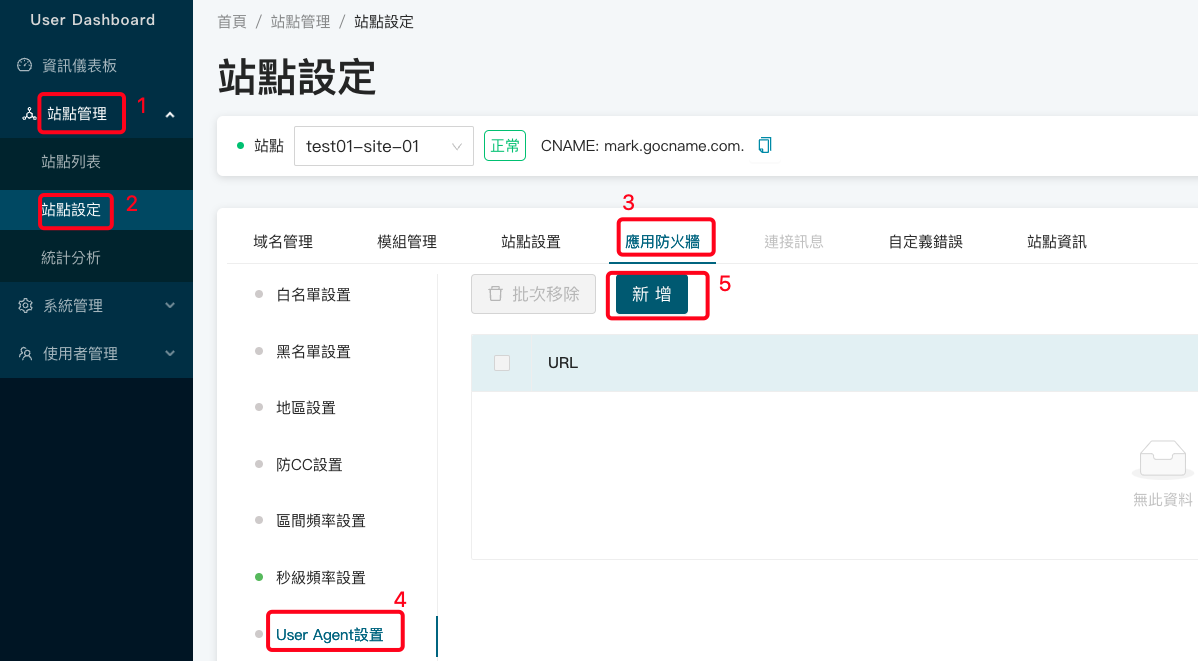This screenshot has width=1198, height=661.
Task: Switch to the 域名管理 tab
Action: [x=283, y=241]
